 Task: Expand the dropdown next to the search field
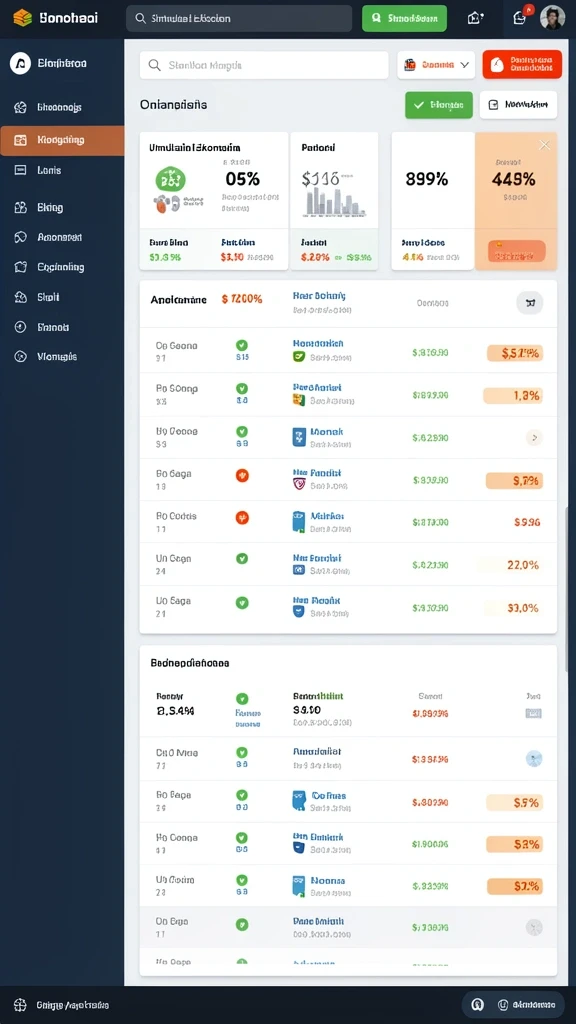[436, 65]
